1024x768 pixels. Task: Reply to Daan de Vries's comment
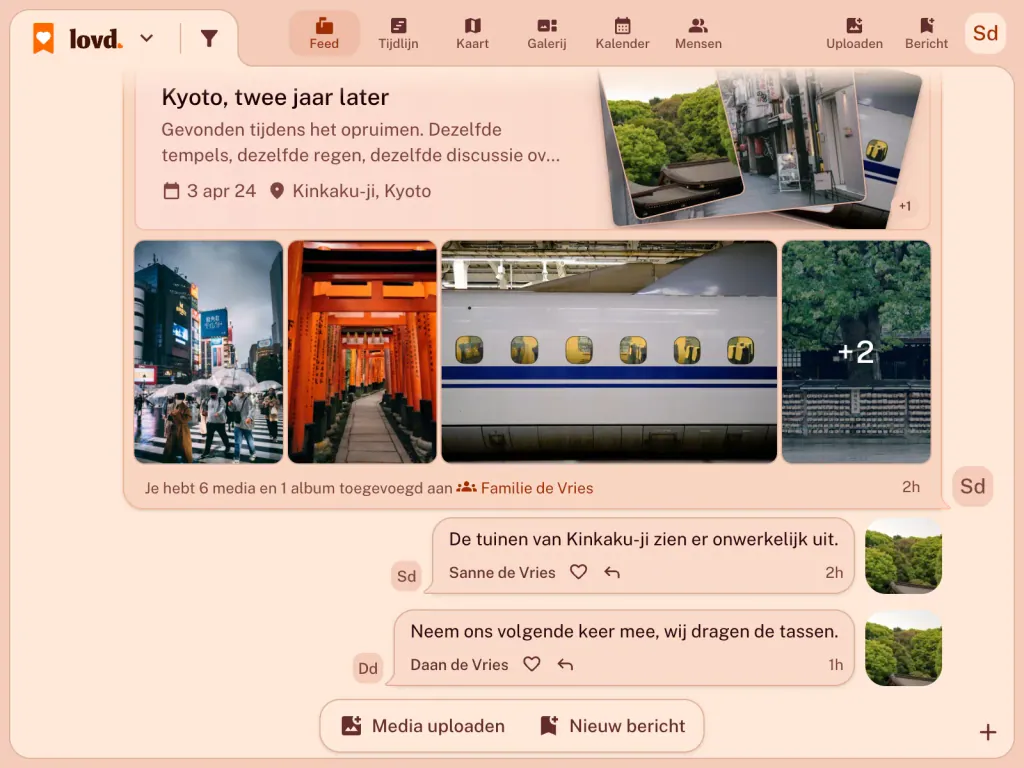click(x=566, y=664)
